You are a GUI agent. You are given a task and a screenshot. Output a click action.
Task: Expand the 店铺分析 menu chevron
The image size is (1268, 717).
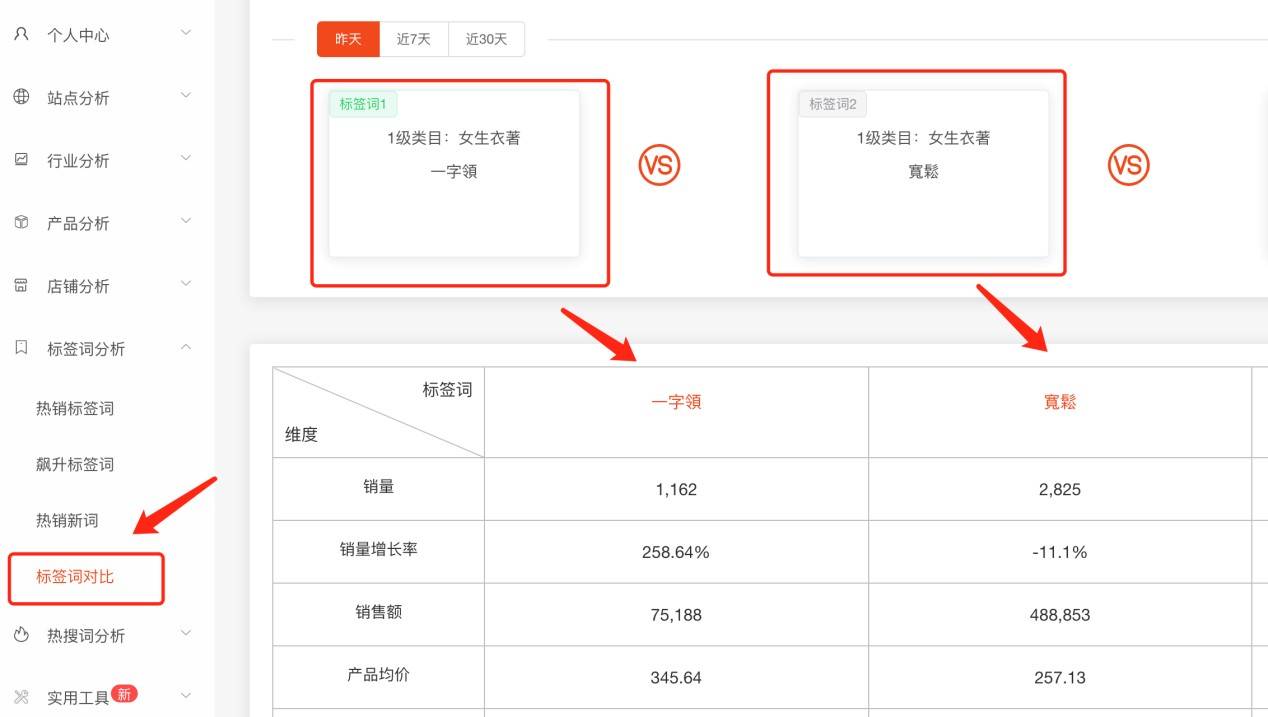186,284
